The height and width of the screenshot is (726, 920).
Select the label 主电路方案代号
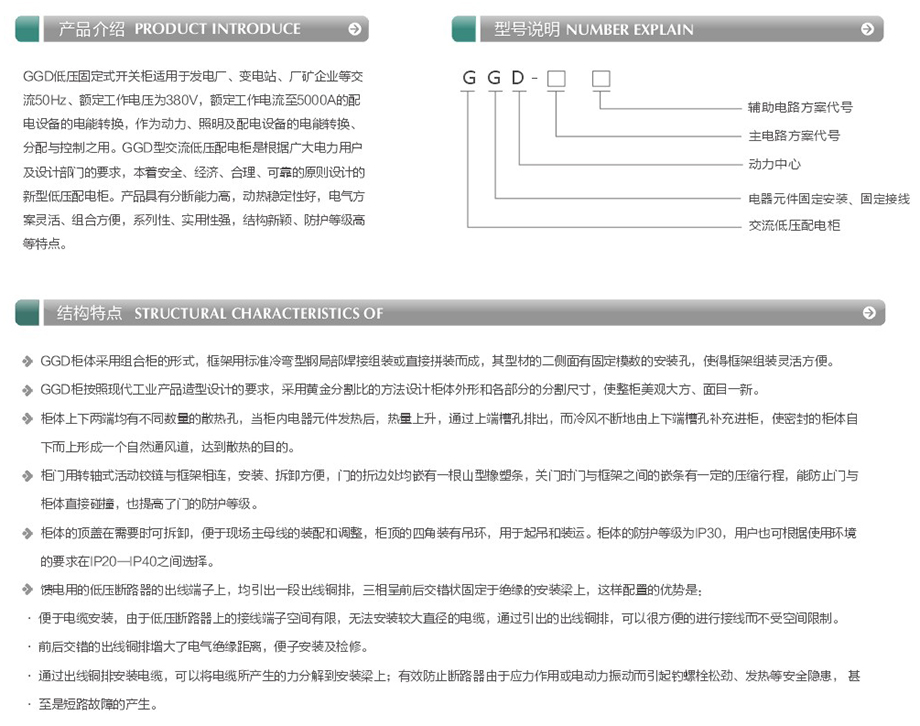793,136
